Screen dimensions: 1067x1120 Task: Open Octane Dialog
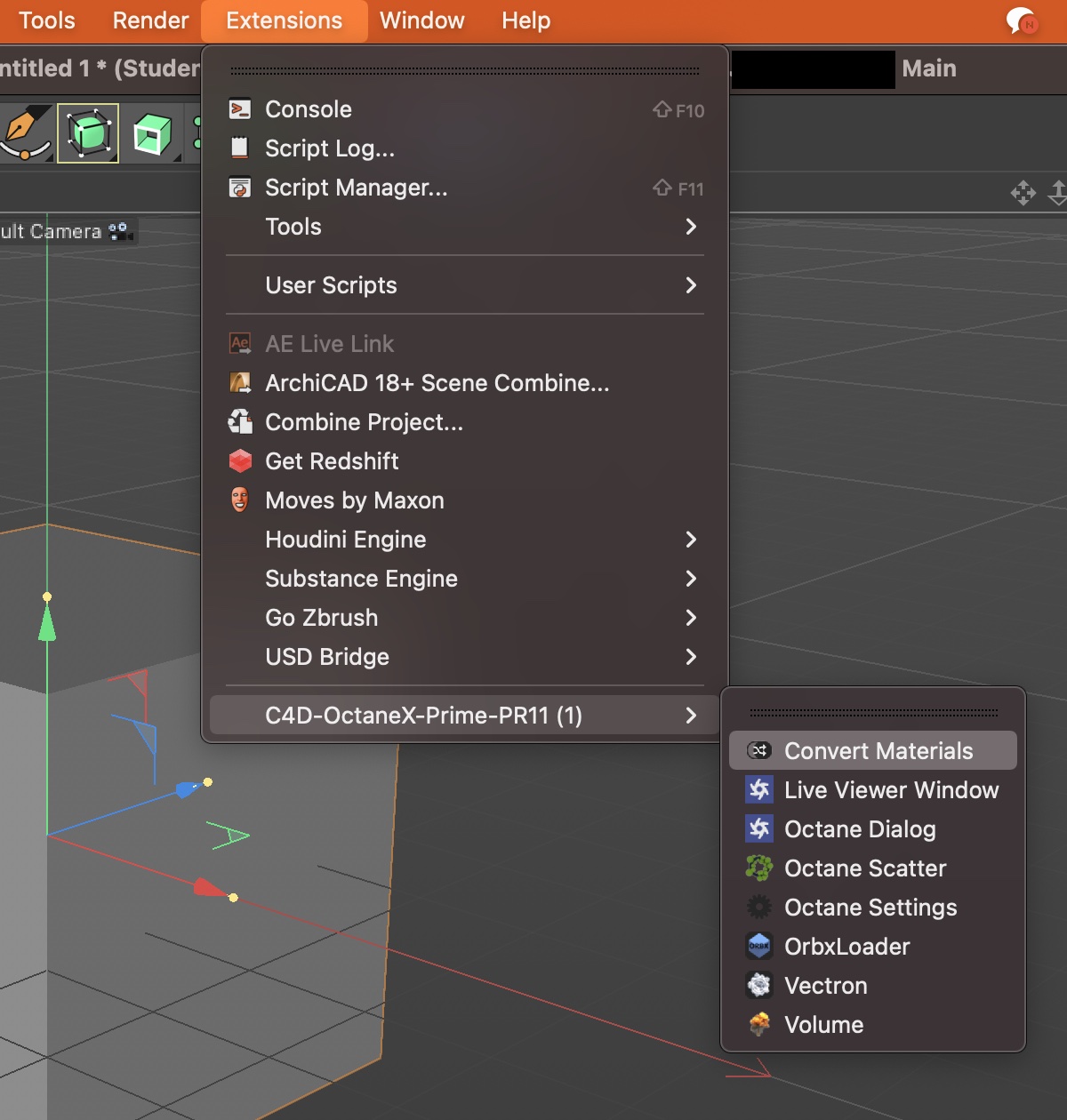click(873, 829)
